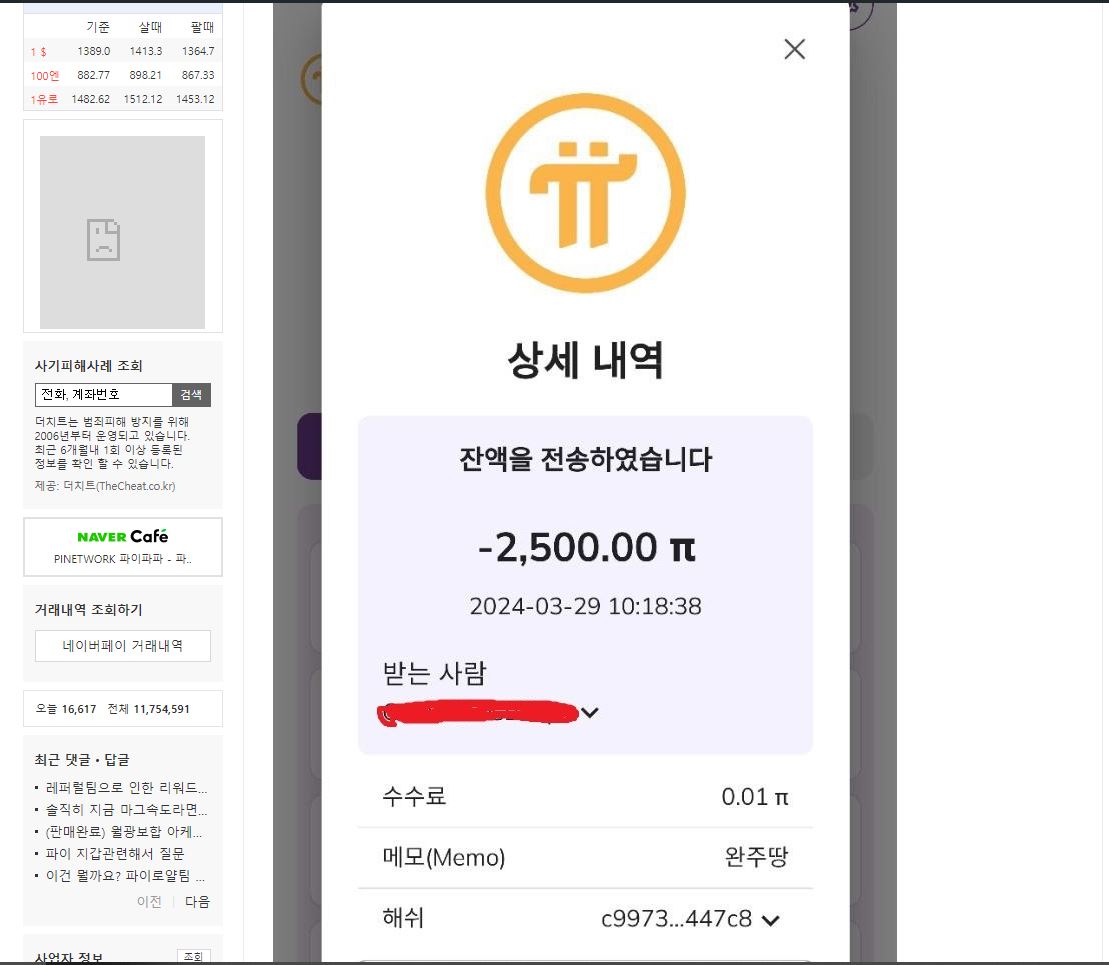Viewport: 1109px width, 965px height.
Task: Click 이전 previous in recent comments
Action: point(149,901)
